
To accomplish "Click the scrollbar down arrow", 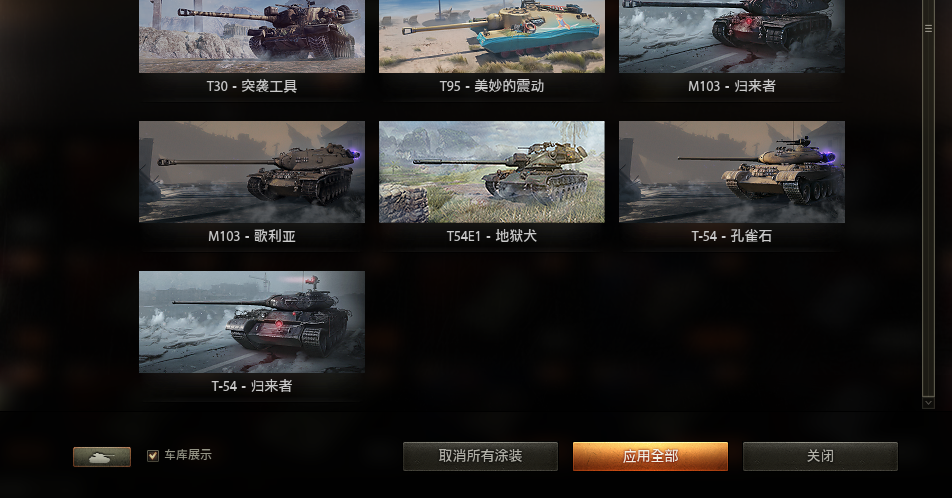I will click(x=928, y=403).
